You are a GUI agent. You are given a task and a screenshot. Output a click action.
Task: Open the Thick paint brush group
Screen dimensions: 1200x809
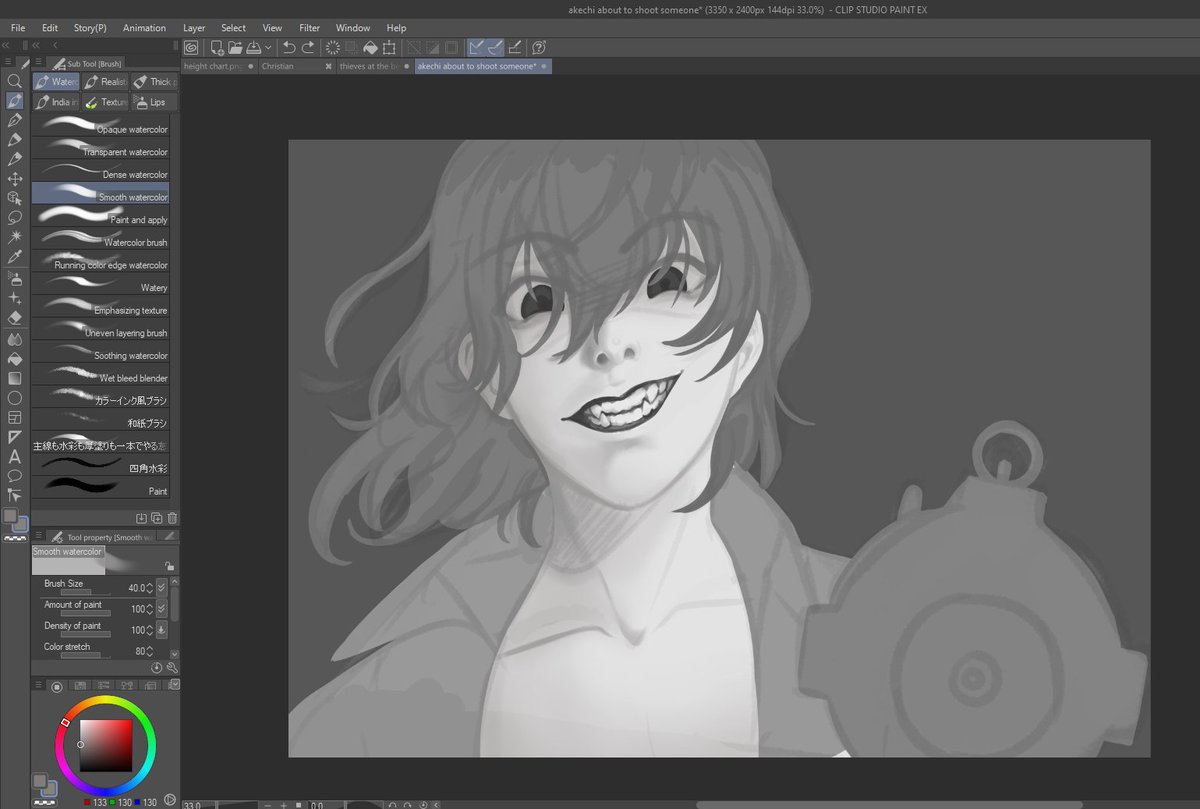[x=155, y=82]
